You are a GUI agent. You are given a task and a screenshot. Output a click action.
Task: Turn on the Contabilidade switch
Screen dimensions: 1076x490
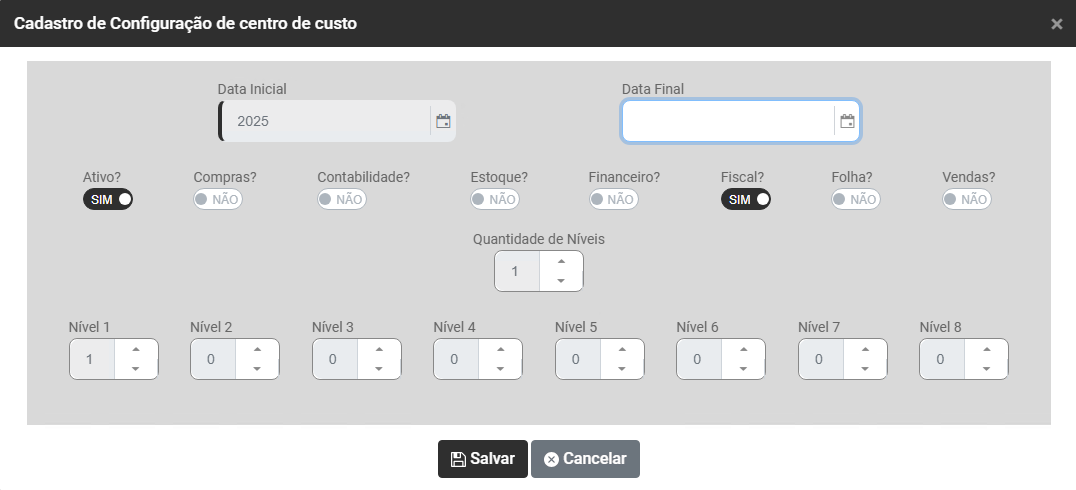342,199
